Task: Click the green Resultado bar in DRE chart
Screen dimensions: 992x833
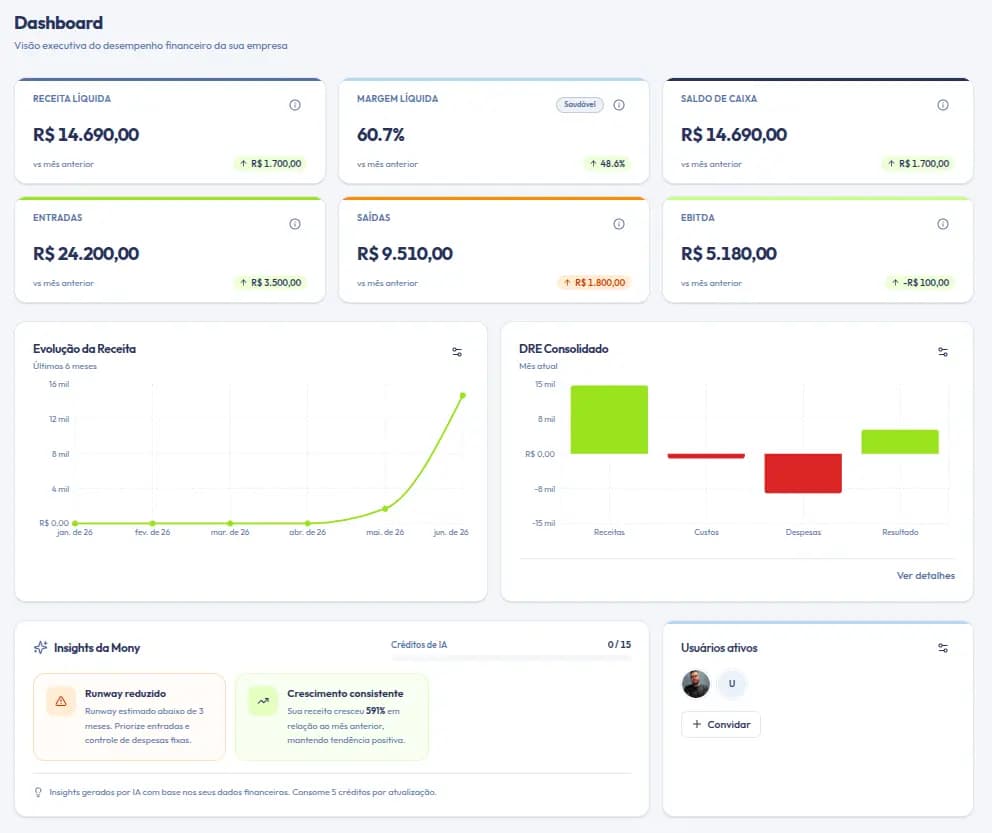Action: (900, 441)
